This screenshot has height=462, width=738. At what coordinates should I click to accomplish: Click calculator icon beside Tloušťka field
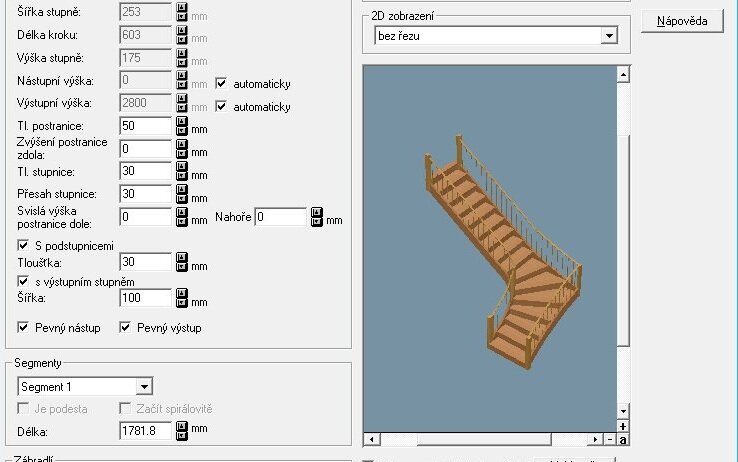(182, 262)
